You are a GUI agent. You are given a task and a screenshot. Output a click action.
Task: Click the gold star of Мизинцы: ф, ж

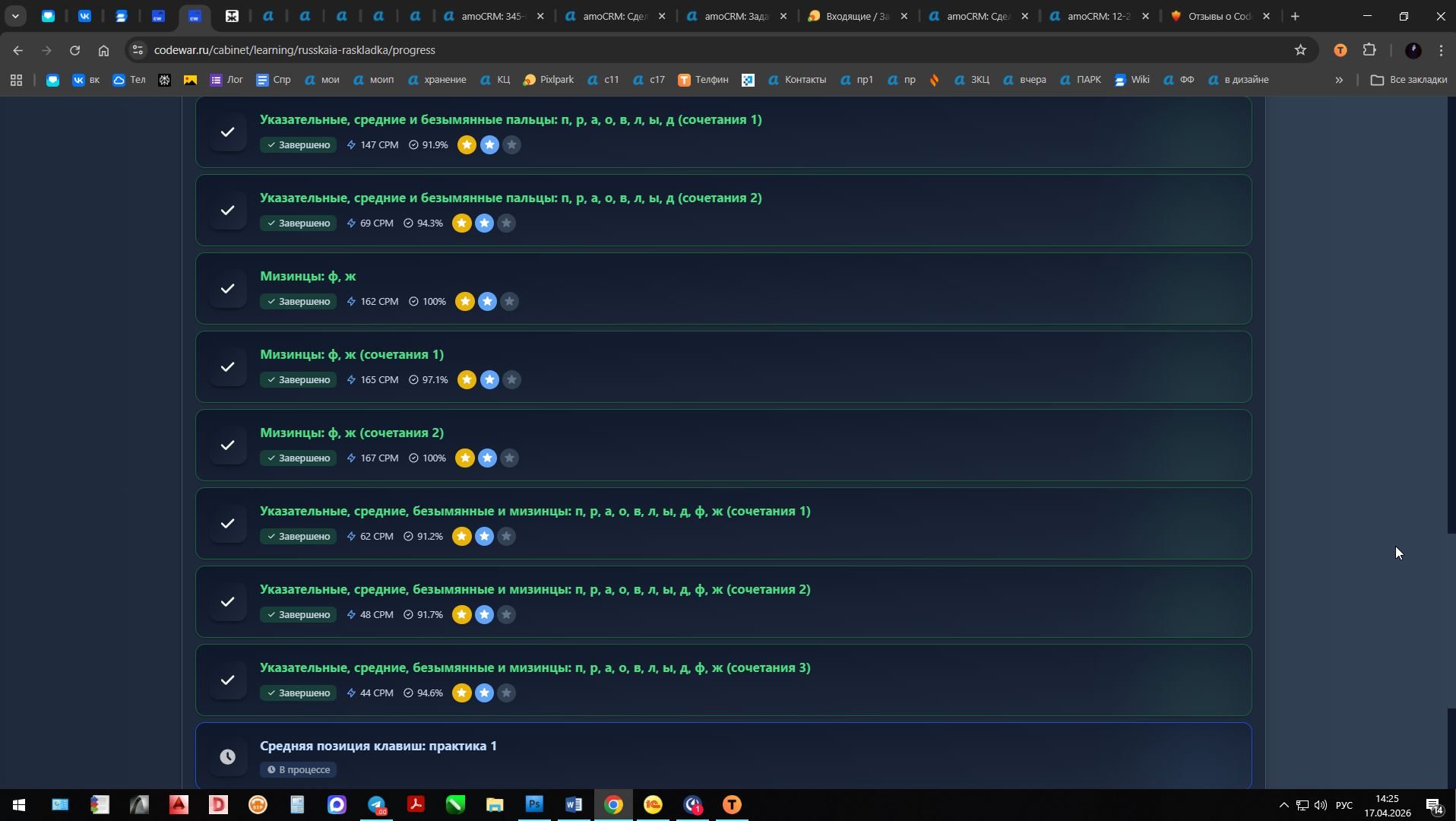[x=464, y=302]
